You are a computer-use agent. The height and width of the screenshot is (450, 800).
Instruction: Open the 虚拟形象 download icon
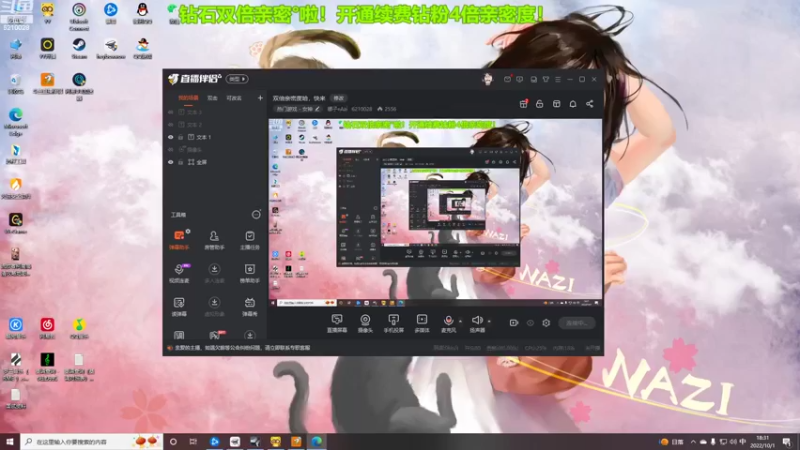214,307
